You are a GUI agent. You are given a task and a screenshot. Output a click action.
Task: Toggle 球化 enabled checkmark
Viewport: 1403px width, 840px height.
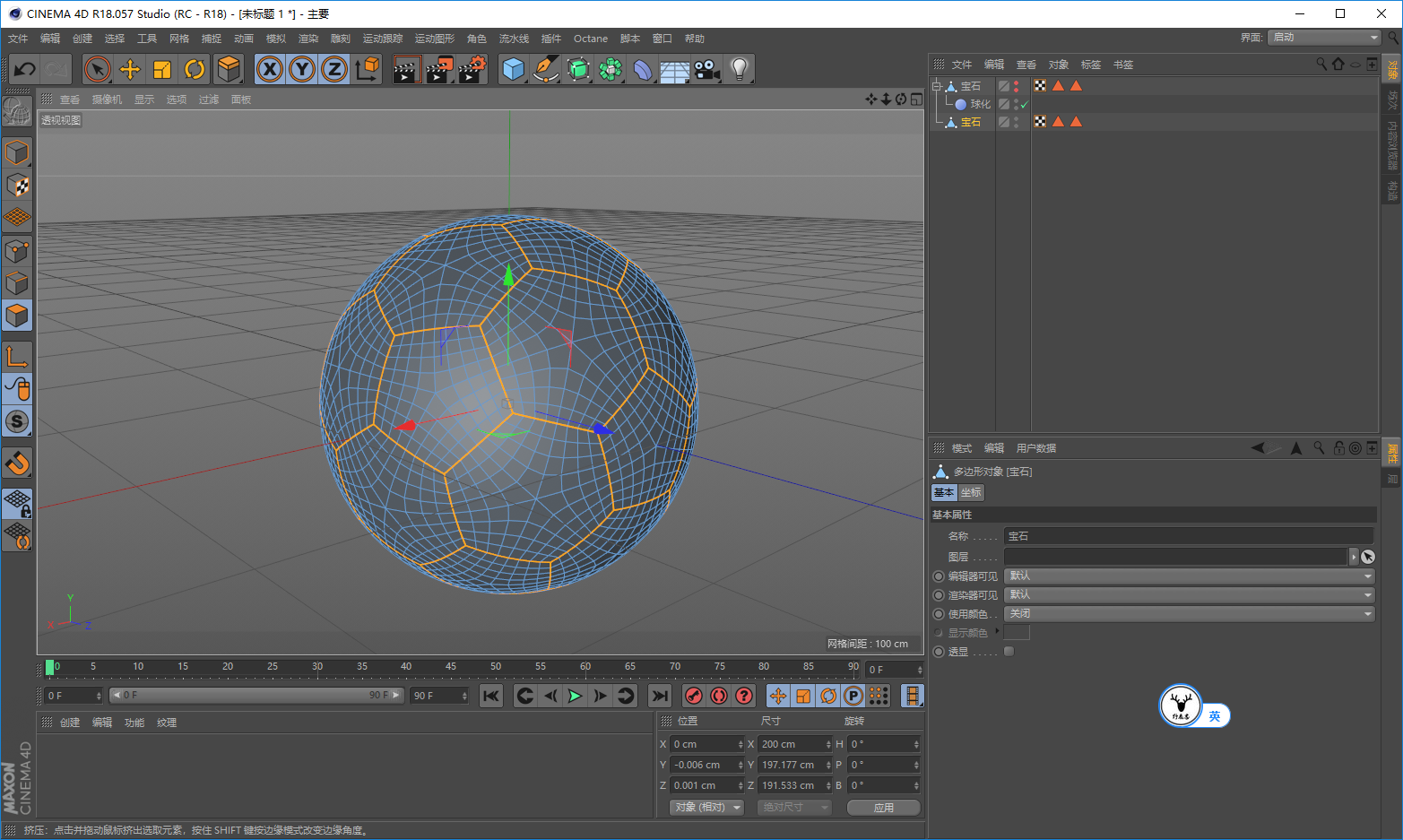1024,105
